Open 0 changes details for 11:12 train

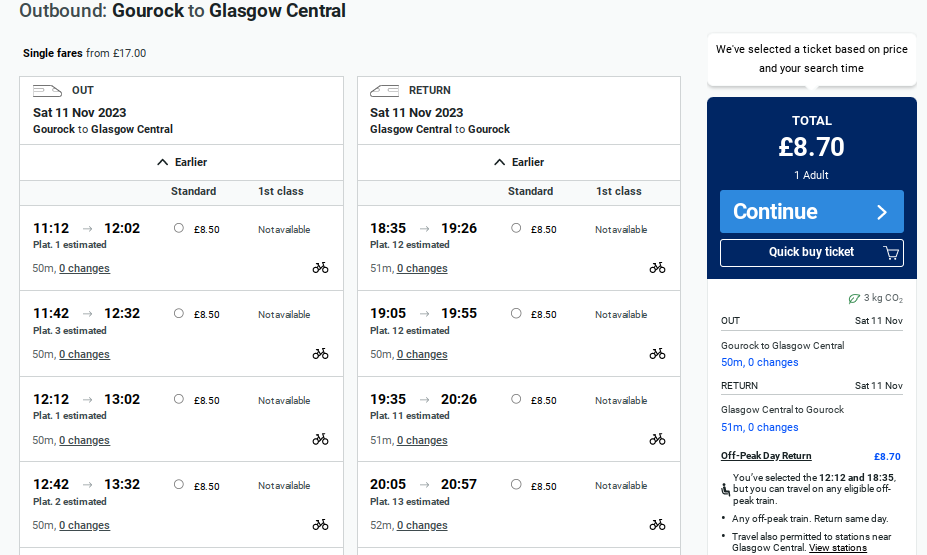[x=84, y=268]
